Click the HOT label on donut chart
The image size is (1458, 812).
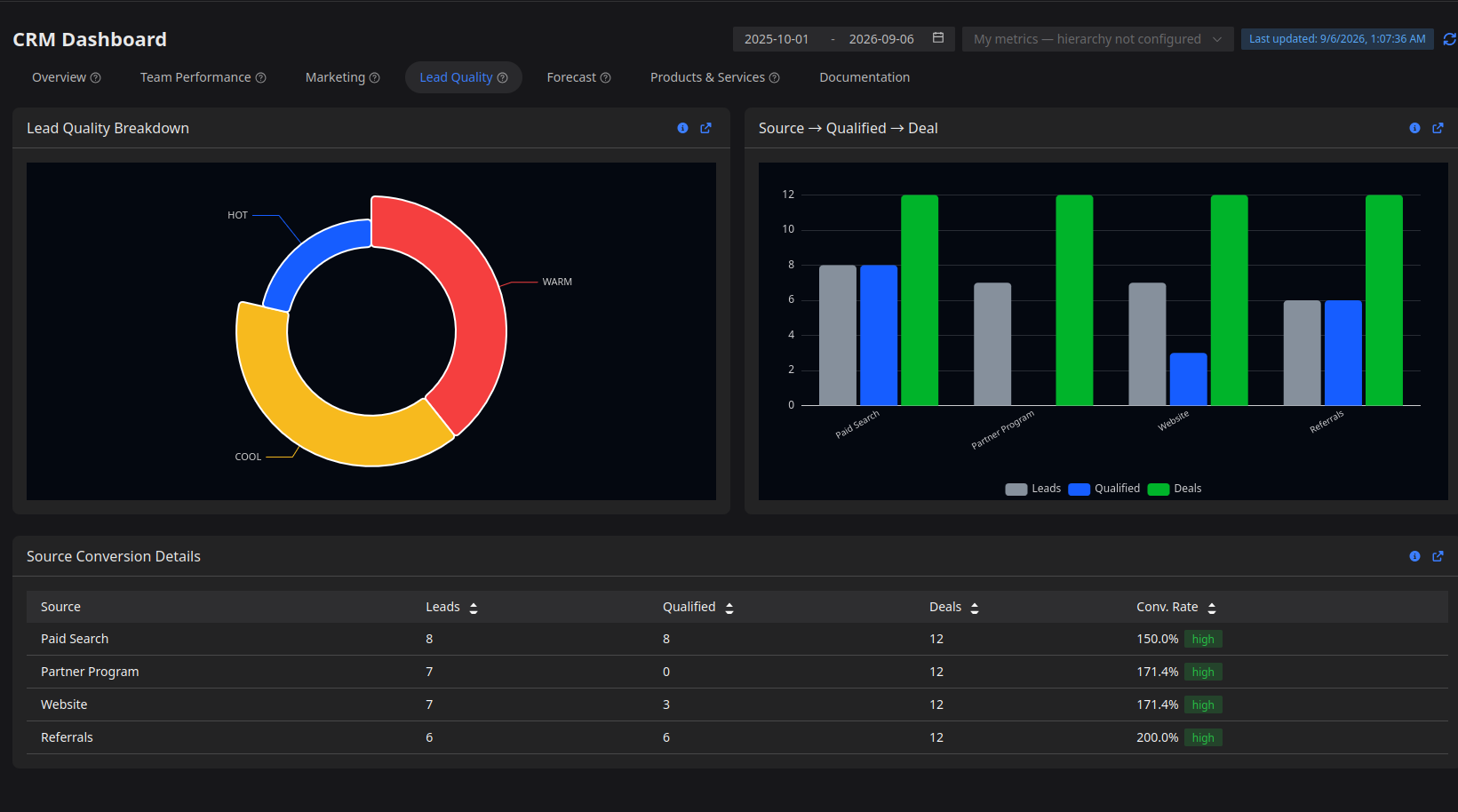click(237, 215)
